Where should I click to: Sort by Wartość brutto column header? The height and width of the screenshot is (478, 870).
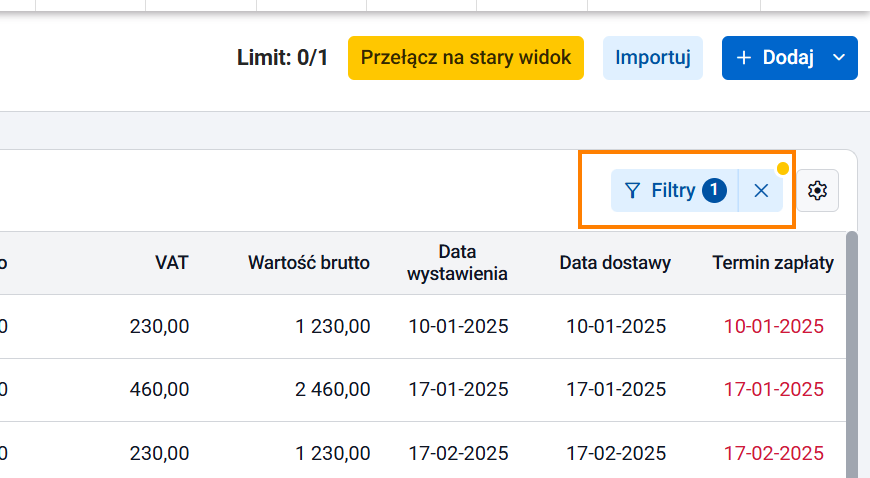[308, 263]
